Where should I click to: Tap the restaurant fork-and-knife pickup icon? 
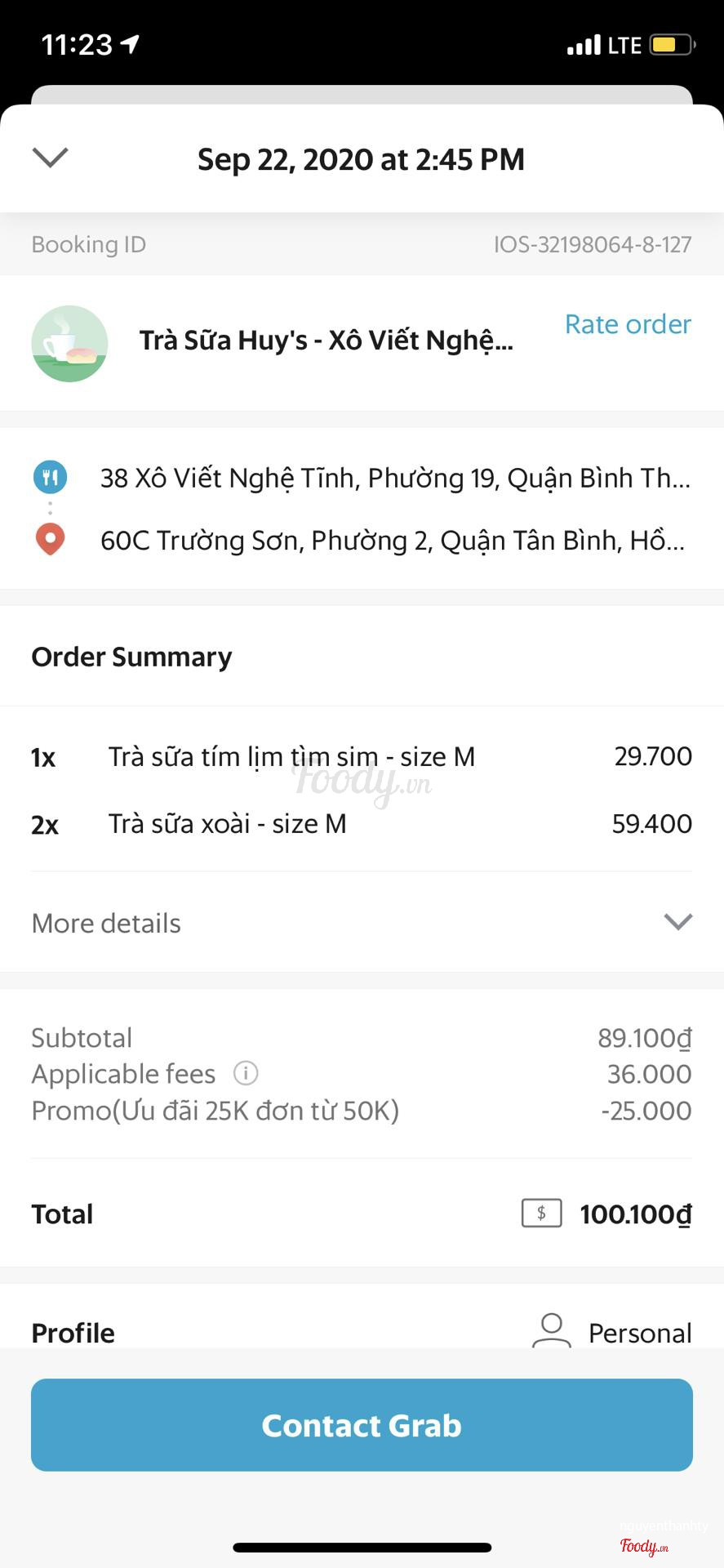(x=50, y=478)
